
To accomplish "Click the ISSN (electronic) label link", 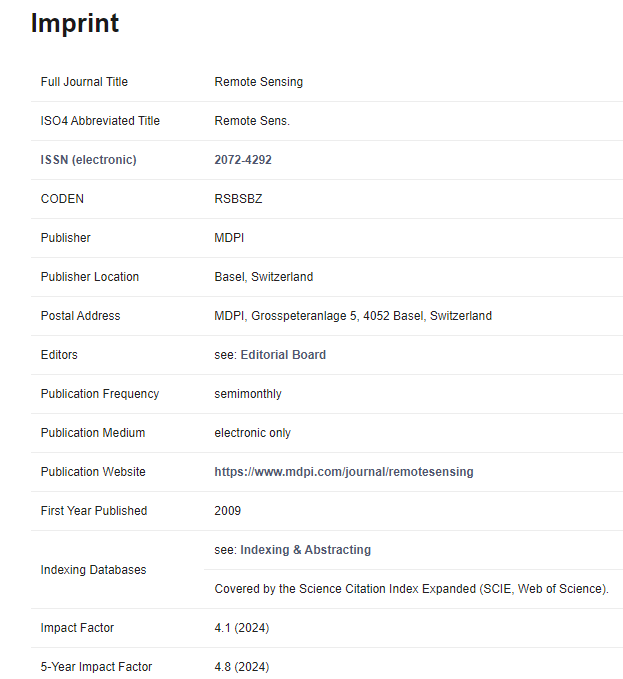I will 89,160.
